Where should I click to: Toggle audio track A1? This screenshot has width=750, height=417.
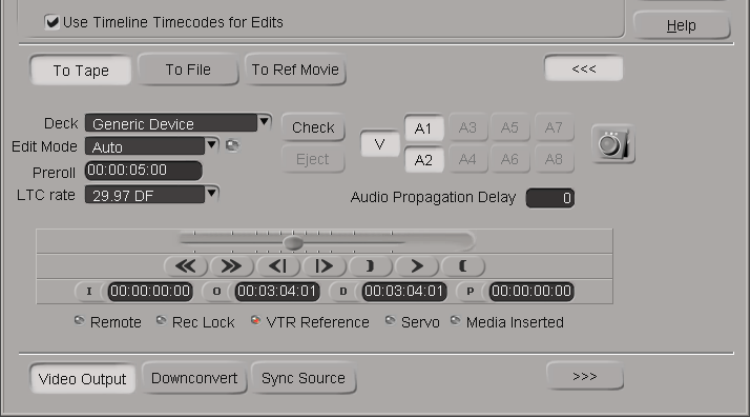(x=423, y=129)
